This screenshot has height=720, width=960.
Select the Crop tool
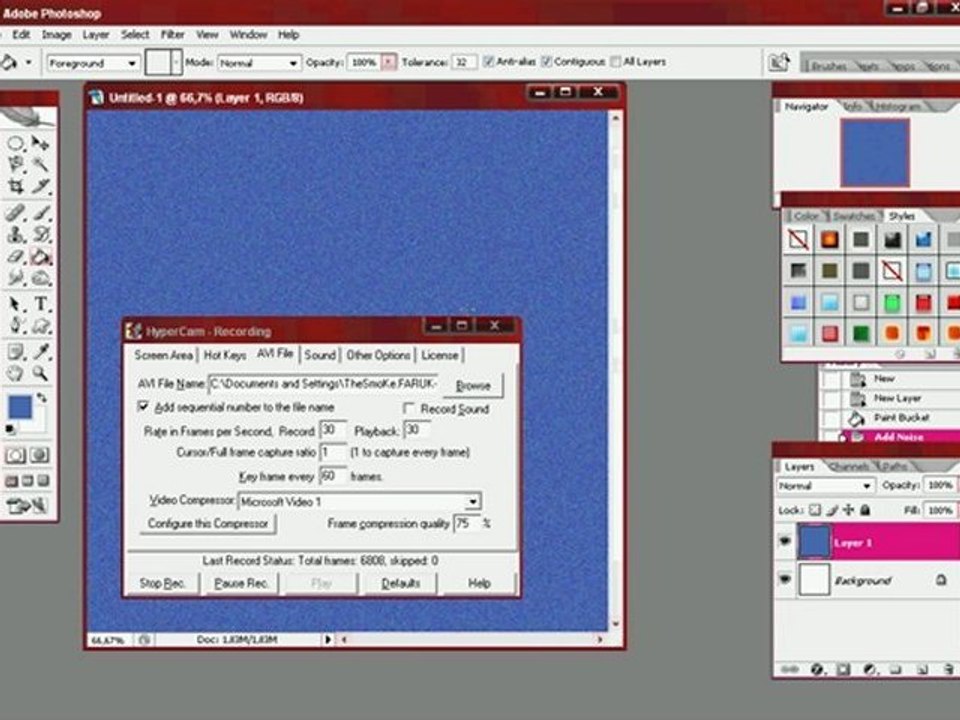click(15, 186)
